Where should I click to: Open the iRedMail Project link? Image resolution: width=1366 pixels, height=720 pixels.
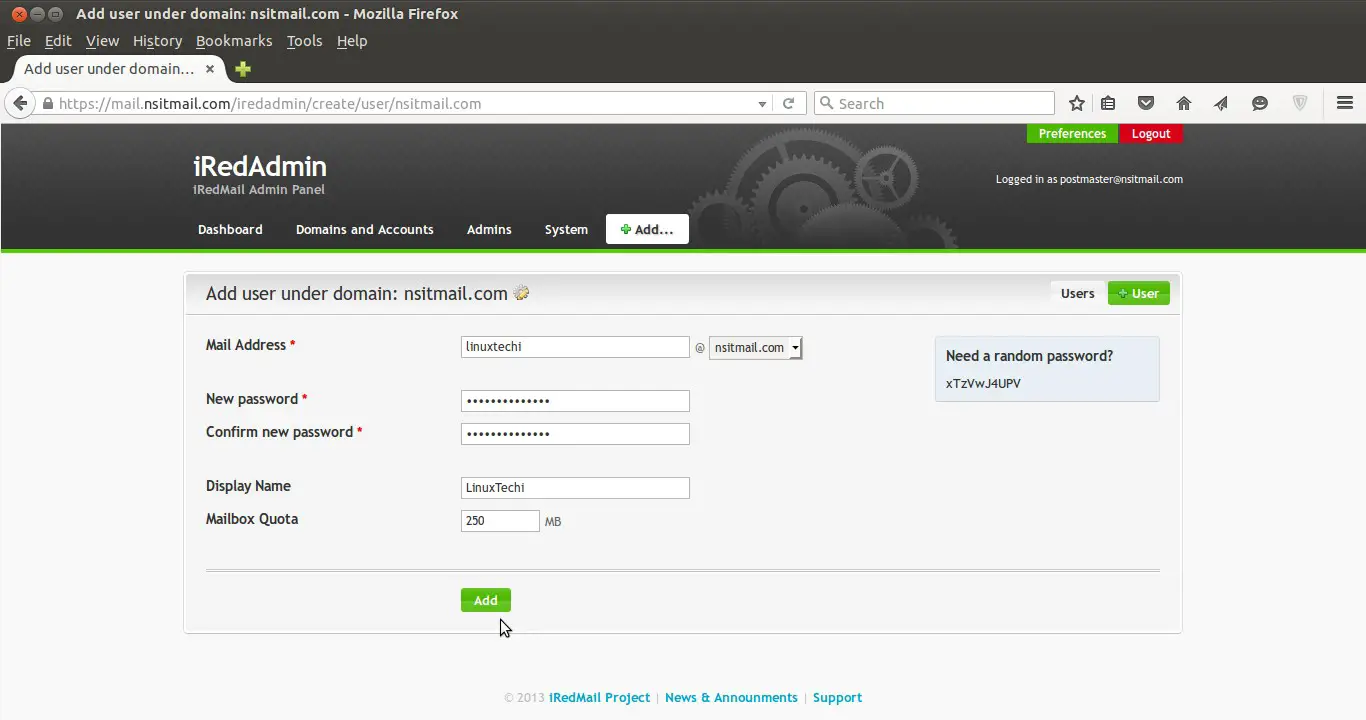point(600,698)
